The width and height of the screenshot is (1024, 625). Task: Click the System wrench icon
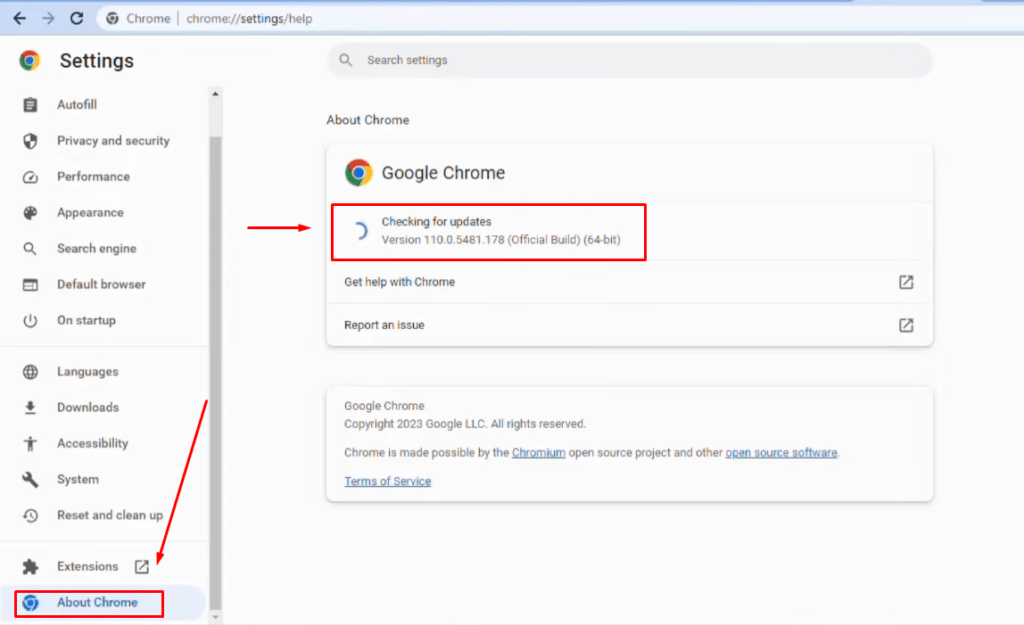click(x=30, y=479)
